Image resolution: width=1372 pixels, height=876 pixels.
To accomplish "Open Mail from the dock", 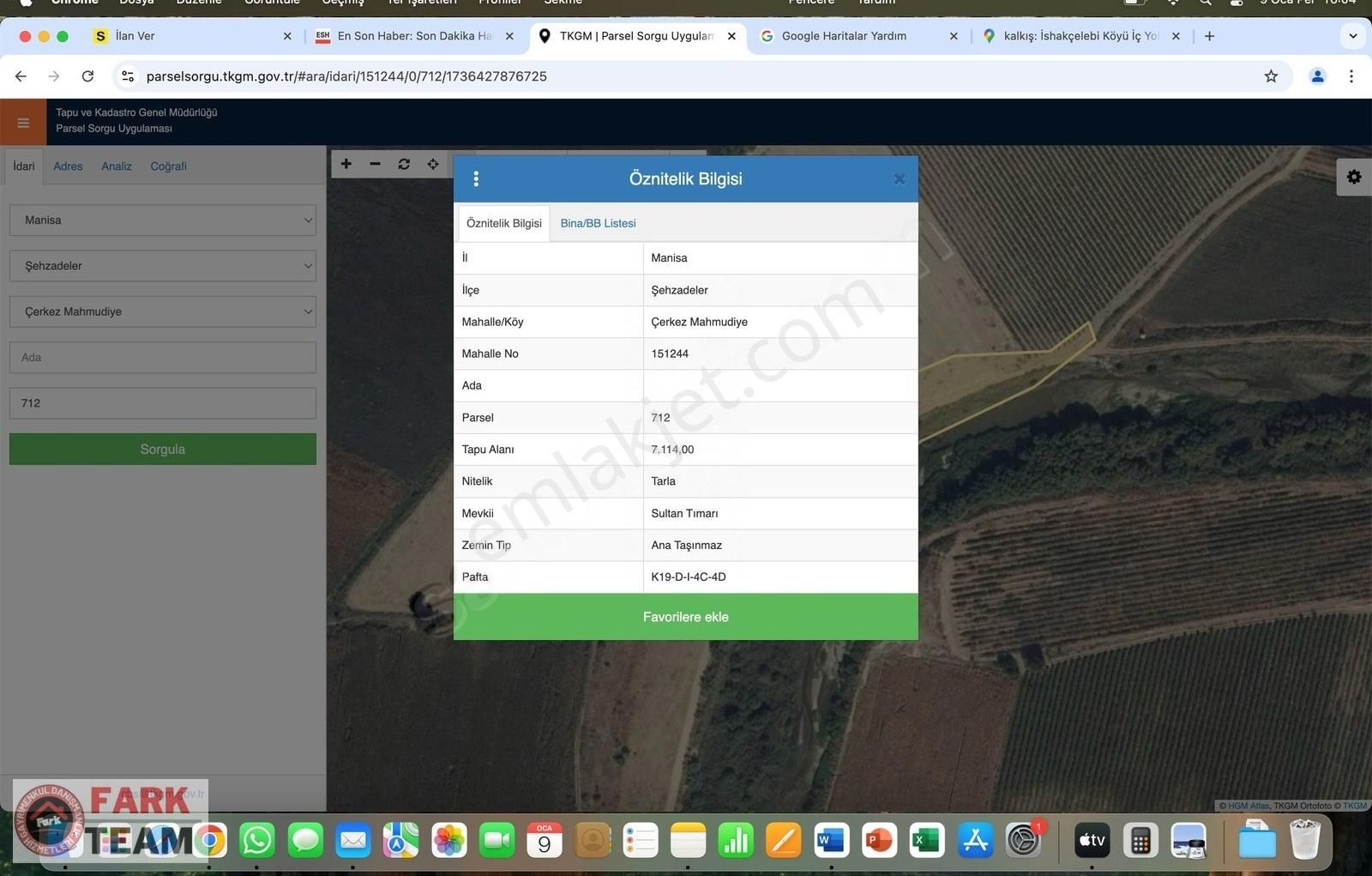I will click(x=352, y=840).
